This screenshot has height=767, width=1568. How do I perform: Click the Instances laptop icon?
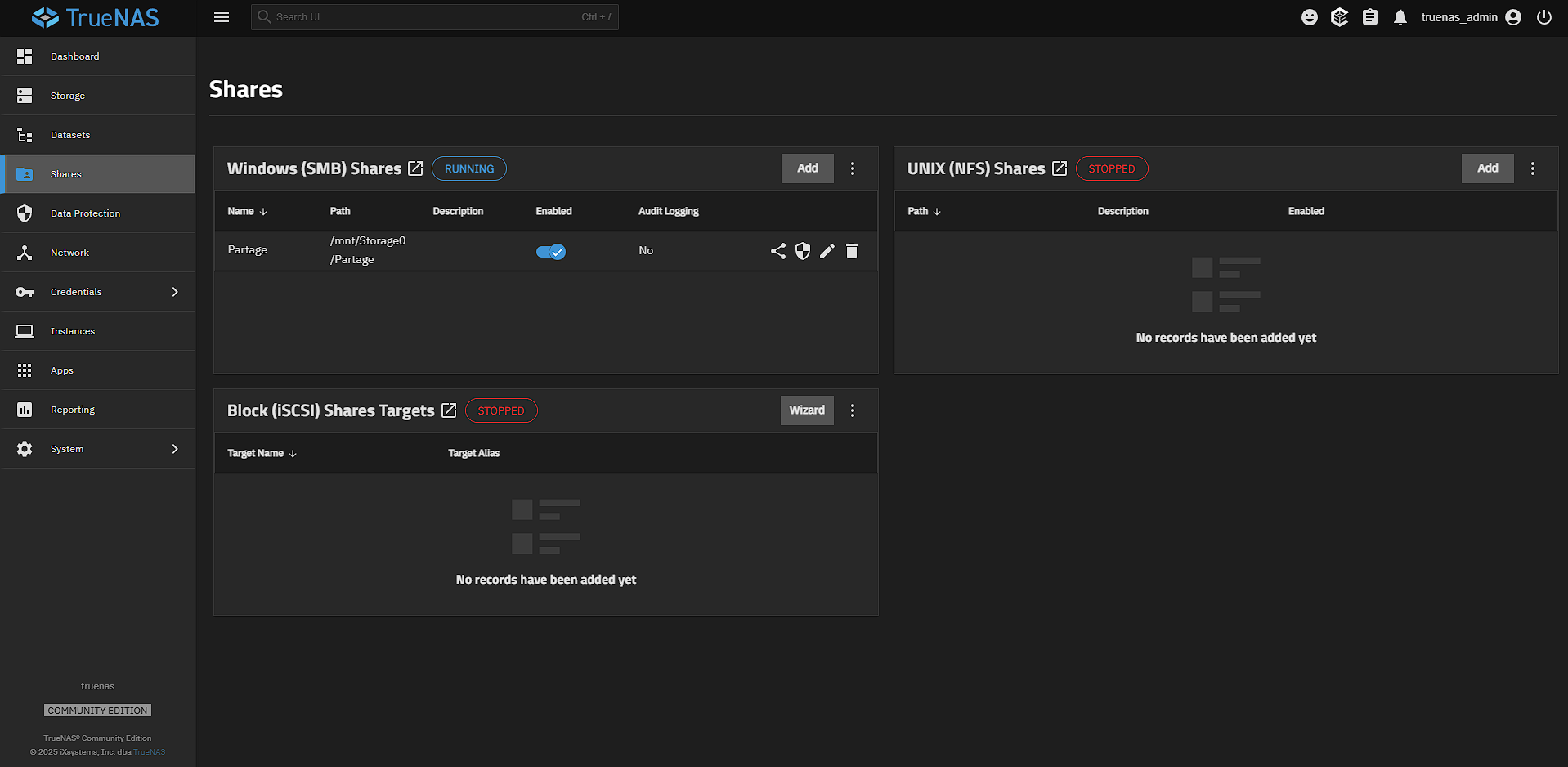[25, 331]
